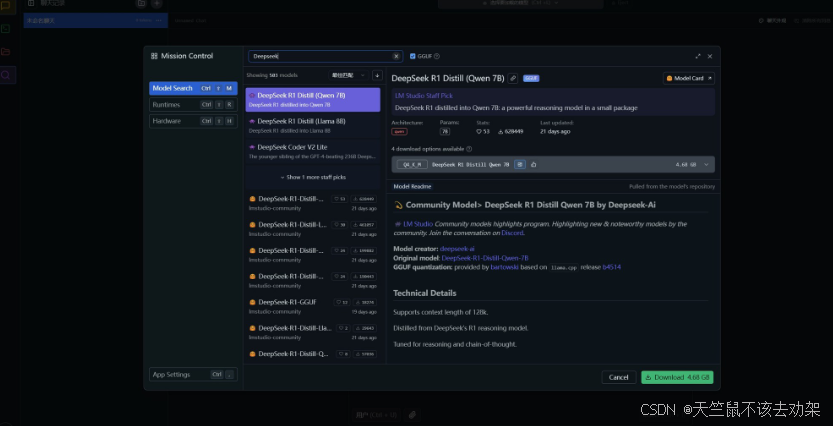The height and width of the screenshot is (426, 833).
Task: Toggle the GGUF checkbox
Action: [x=413, y=56]
